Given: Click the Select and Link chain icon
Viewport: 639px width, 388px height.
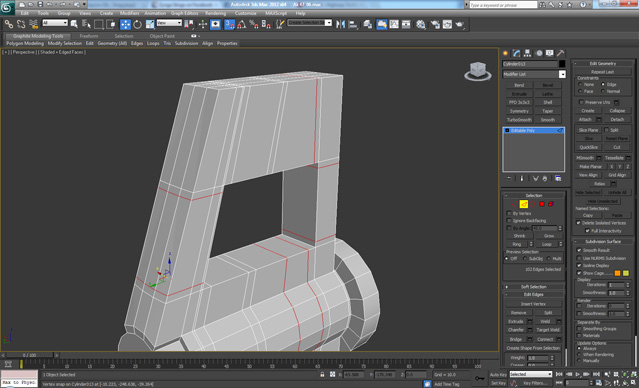Looking at the screenshot, I should click(x=9, y=24).
